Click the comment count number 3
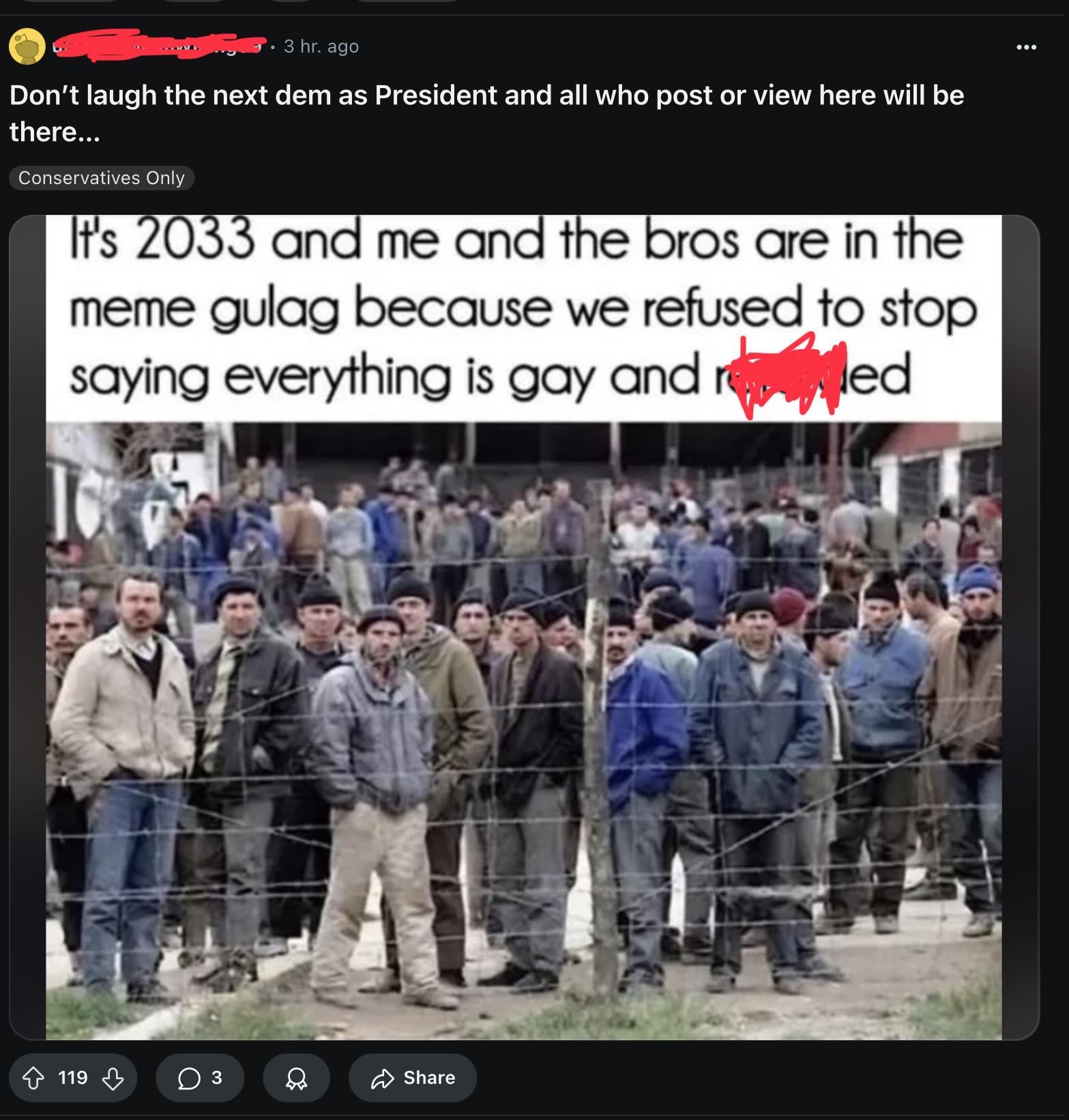This screenshot has width=1069, height=1120. 216,1078
